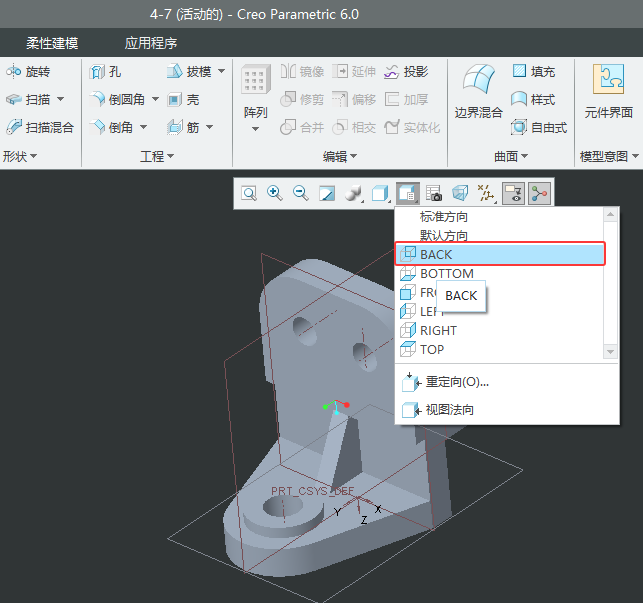Click the PRT_CSYS_DEF label in the model
This screenshot has height=603, width=643.
(312, 491)
